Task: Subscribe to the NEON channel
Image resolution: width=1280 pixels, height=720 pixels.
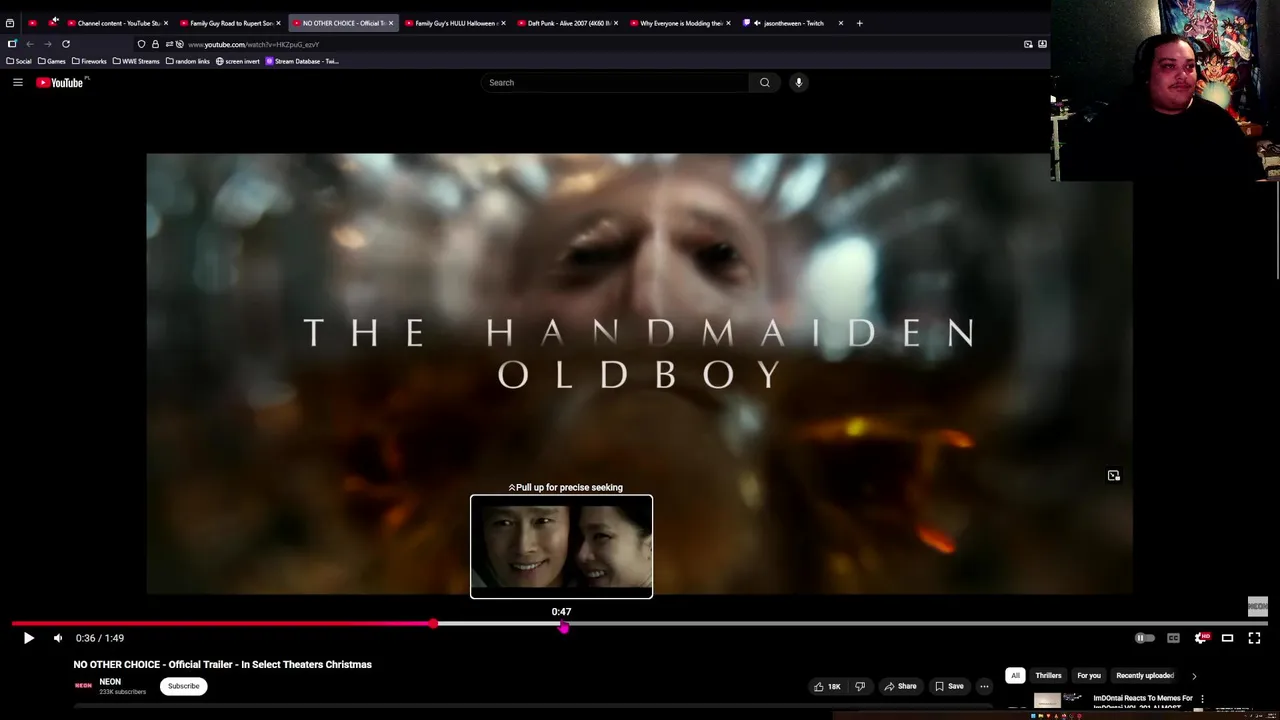Action: point(183,686)
